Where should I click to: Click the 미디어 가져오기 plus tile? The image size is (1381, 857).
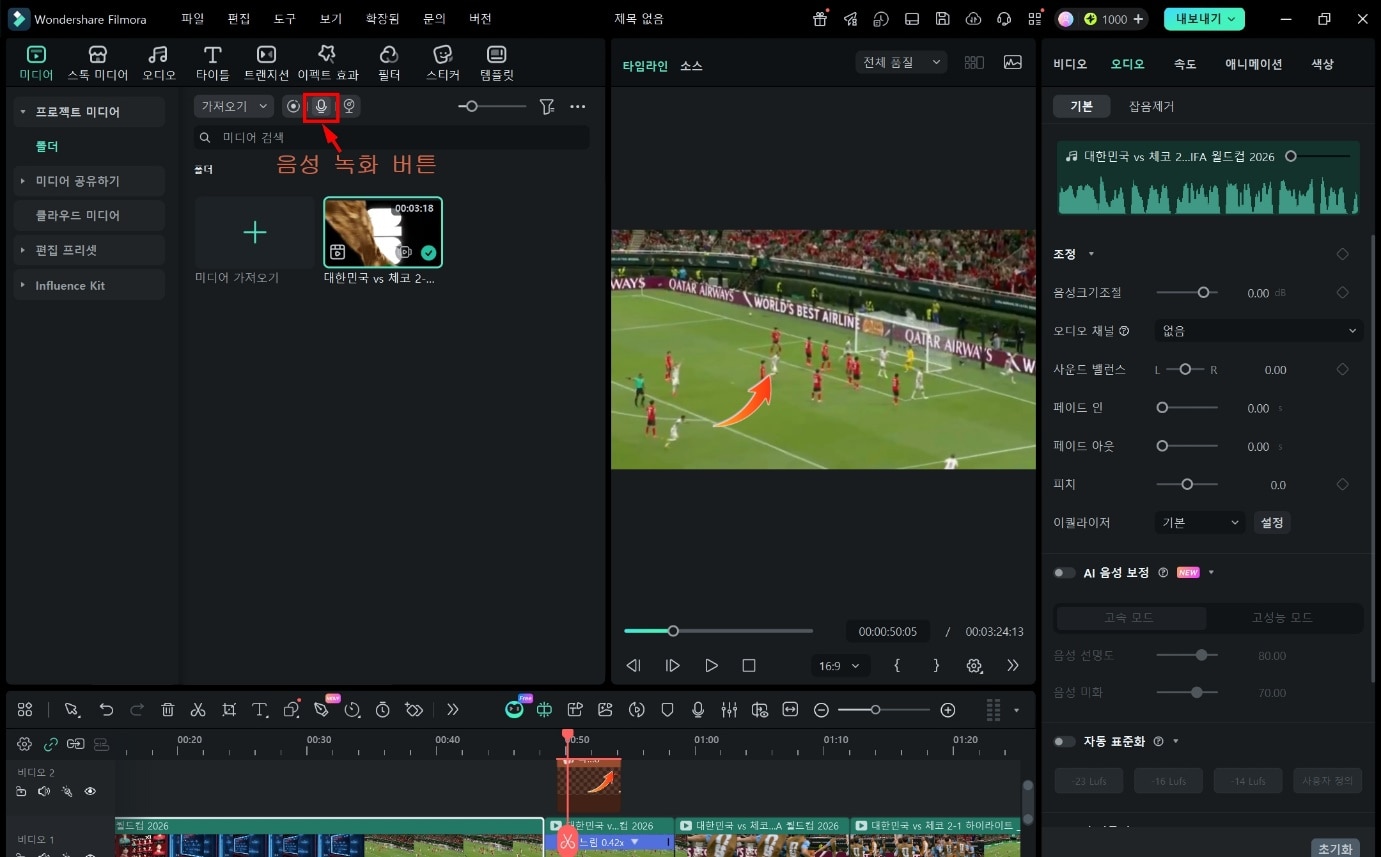[255, 232]
